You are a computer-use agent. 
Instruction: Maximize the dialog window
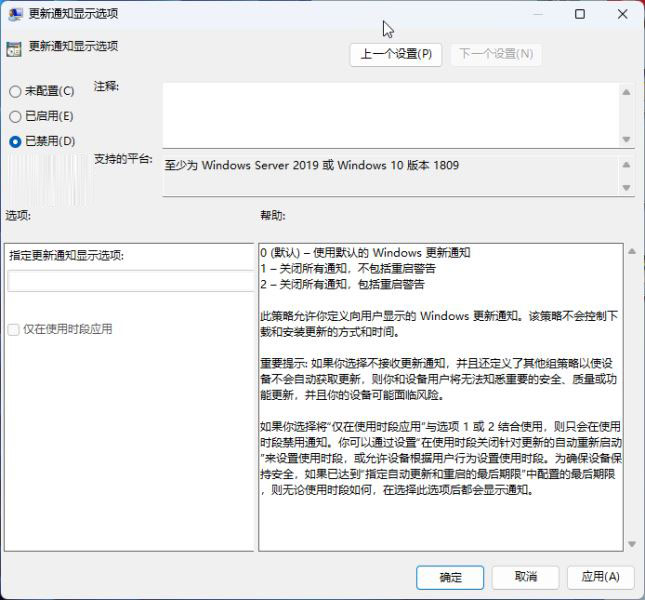click(580, 14)
